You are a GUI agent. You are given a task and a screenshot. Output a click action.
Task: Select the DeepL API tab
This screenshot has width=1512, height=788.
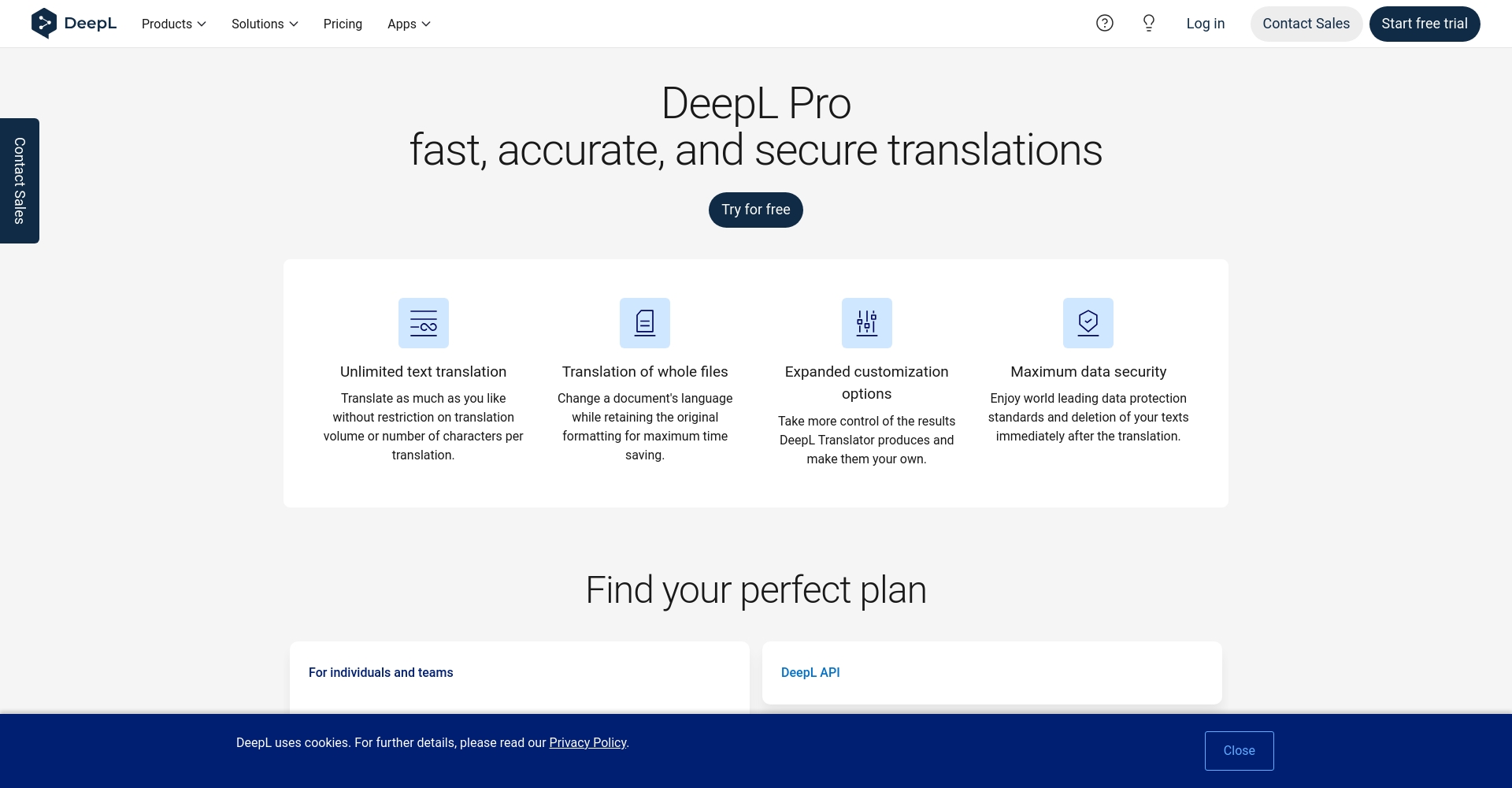(x=810, y=672)
